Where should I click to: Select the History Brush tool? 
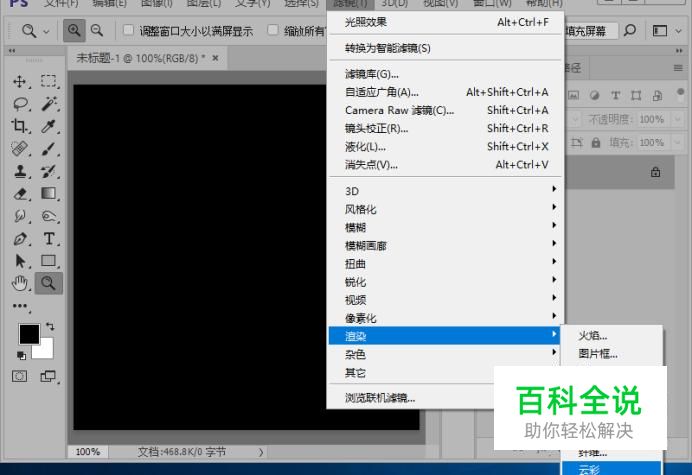(x=49, y=171)
